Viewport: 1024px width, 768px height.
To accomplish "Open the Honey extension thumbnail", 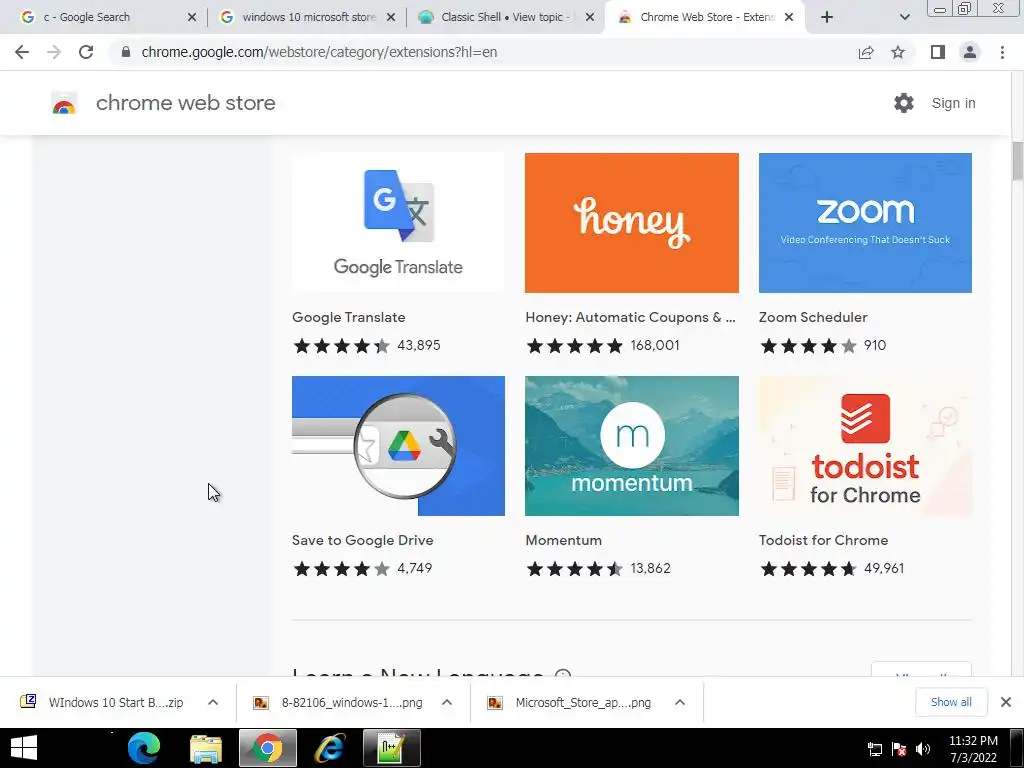I will (632, 223).
